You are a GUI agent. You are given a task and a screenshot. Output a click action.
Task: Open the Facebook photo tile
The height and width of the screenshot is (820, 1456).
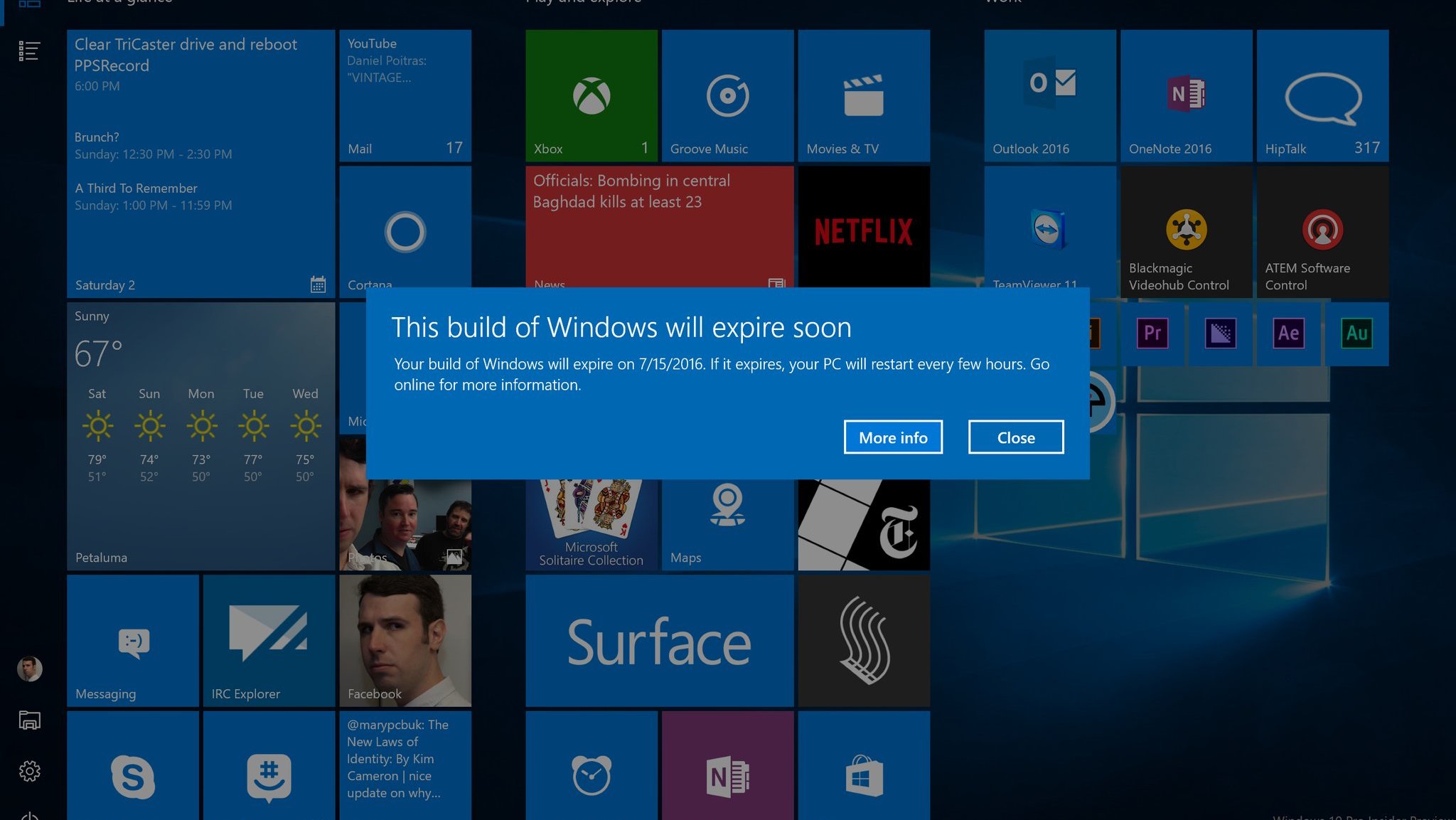point(405,640)
